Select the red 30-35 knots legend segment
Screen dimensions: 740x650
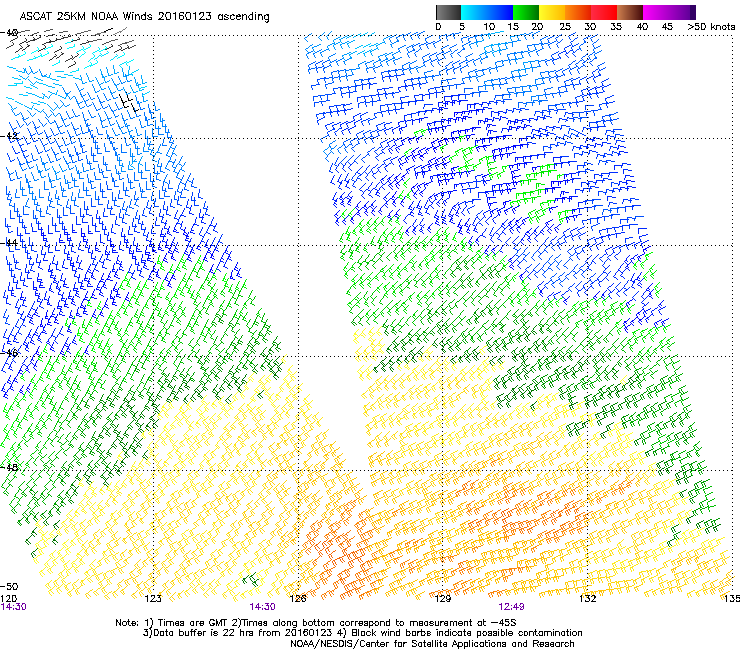point(604,12)
